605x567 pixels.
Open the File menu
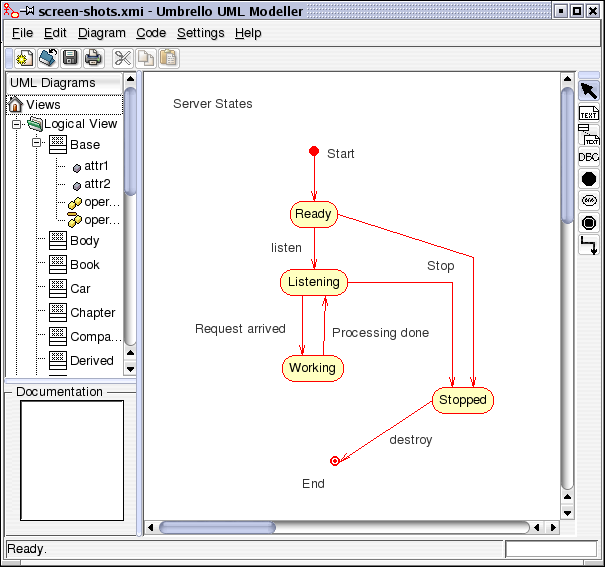22,33
